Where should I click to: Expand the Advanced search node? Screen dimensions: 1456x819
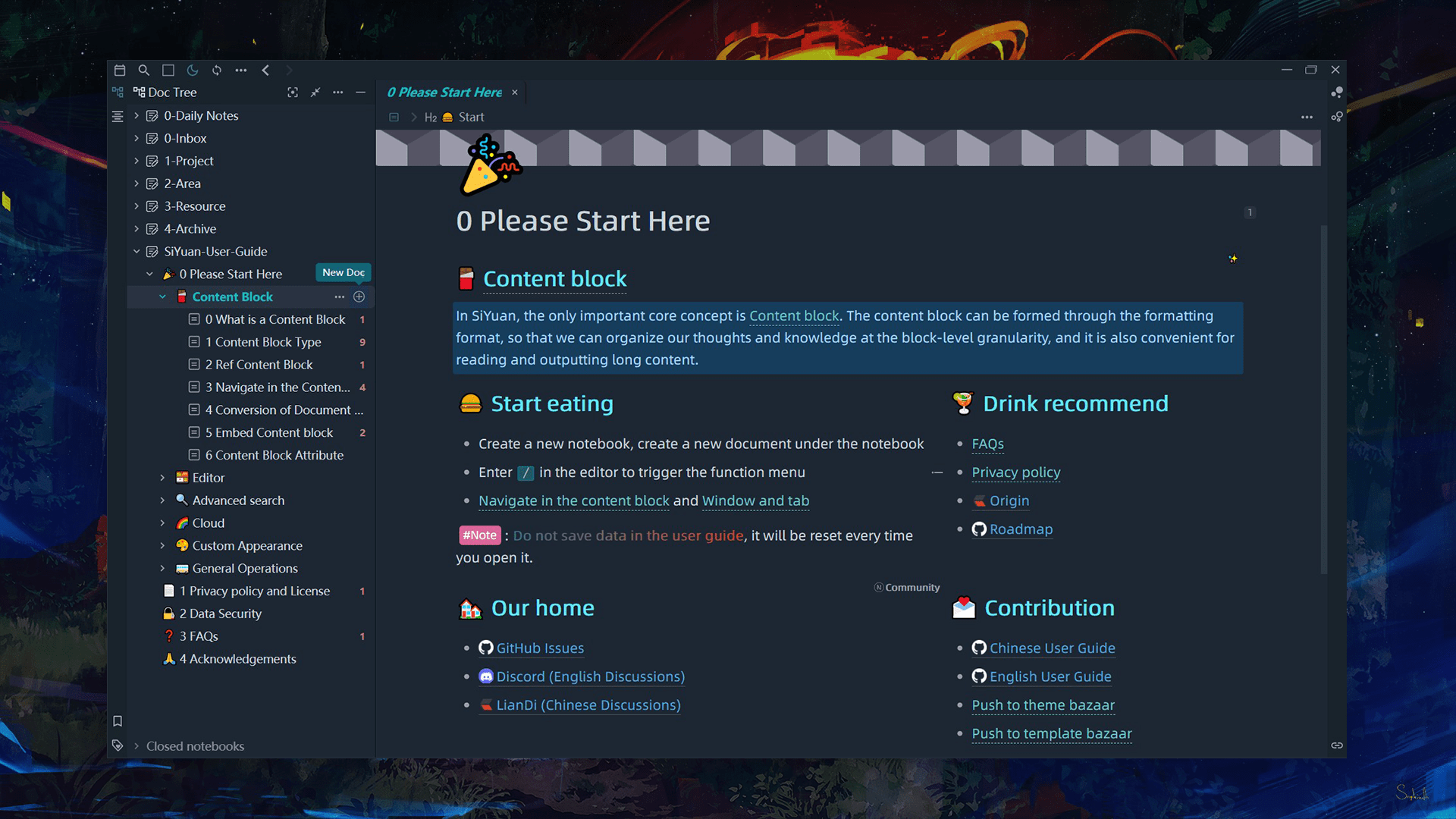click(x=162, y=500)
